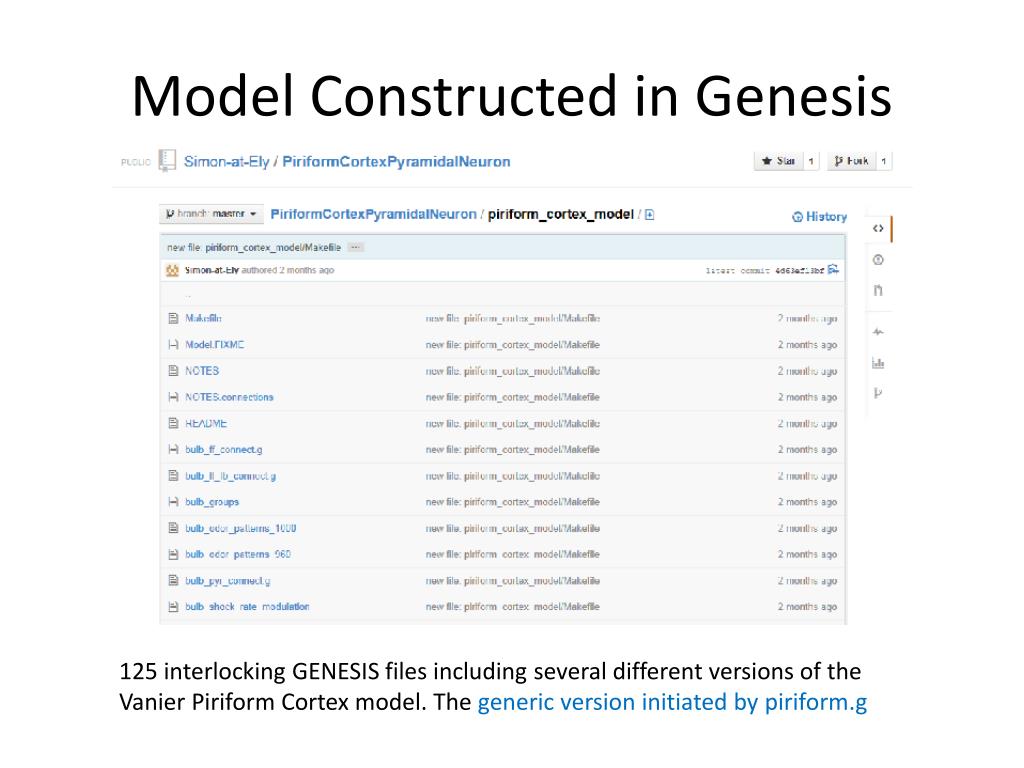
Task: Open the Pull requests sidebar icon
Action: [878, 291]
